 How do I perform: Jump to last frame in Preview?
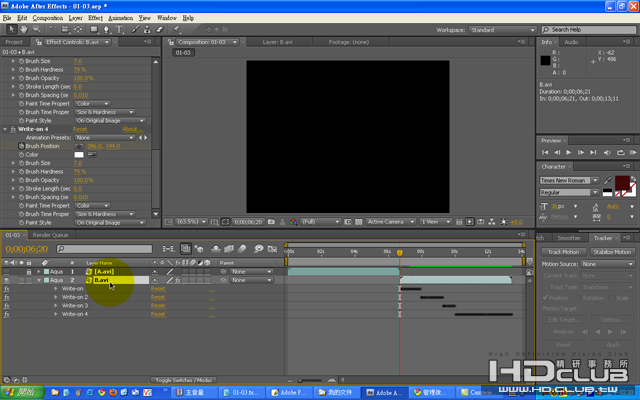tap(593, 152)
